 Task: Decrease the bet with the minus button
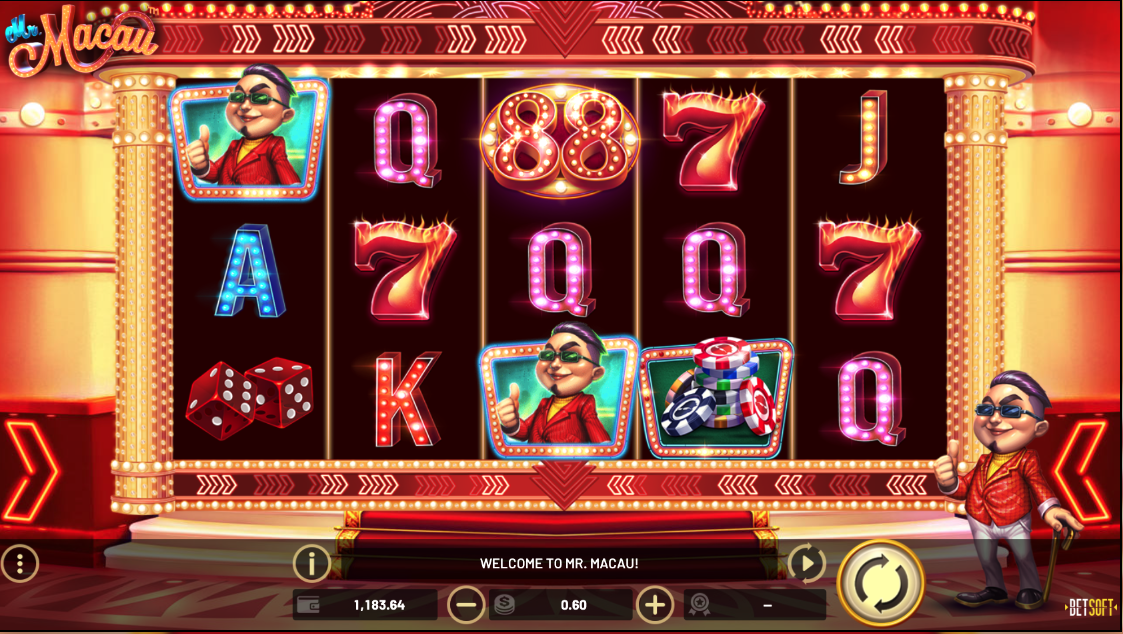pos(466,605)
